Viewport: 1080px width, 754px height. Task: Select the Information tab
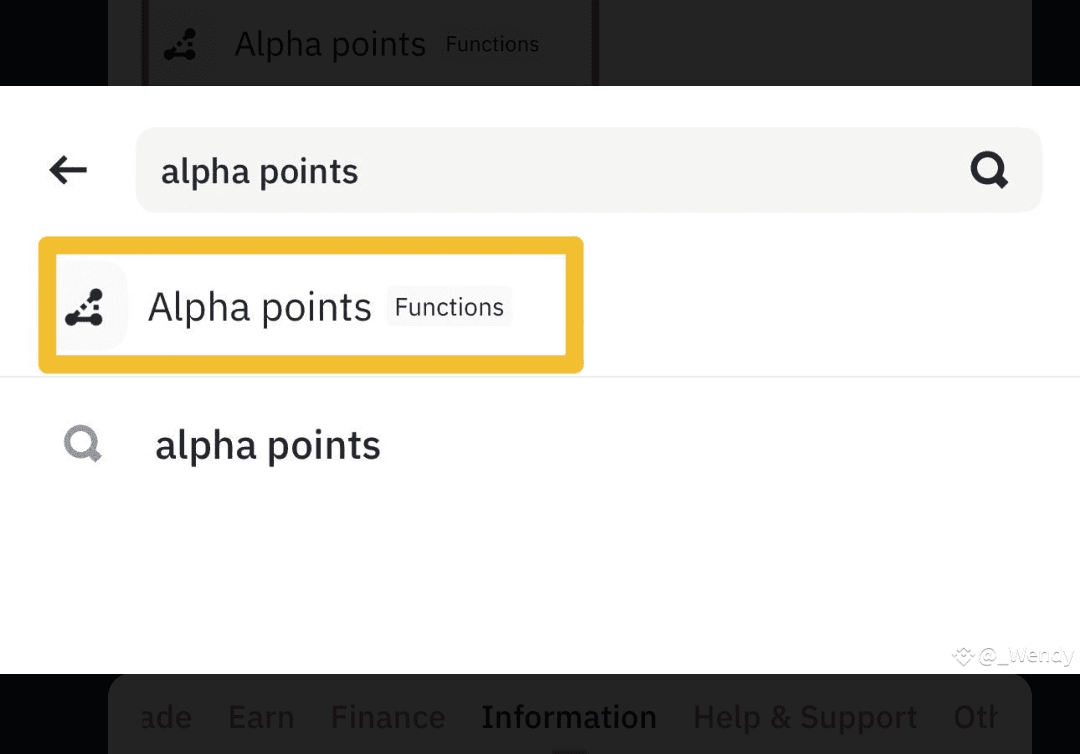click(569, 717)
